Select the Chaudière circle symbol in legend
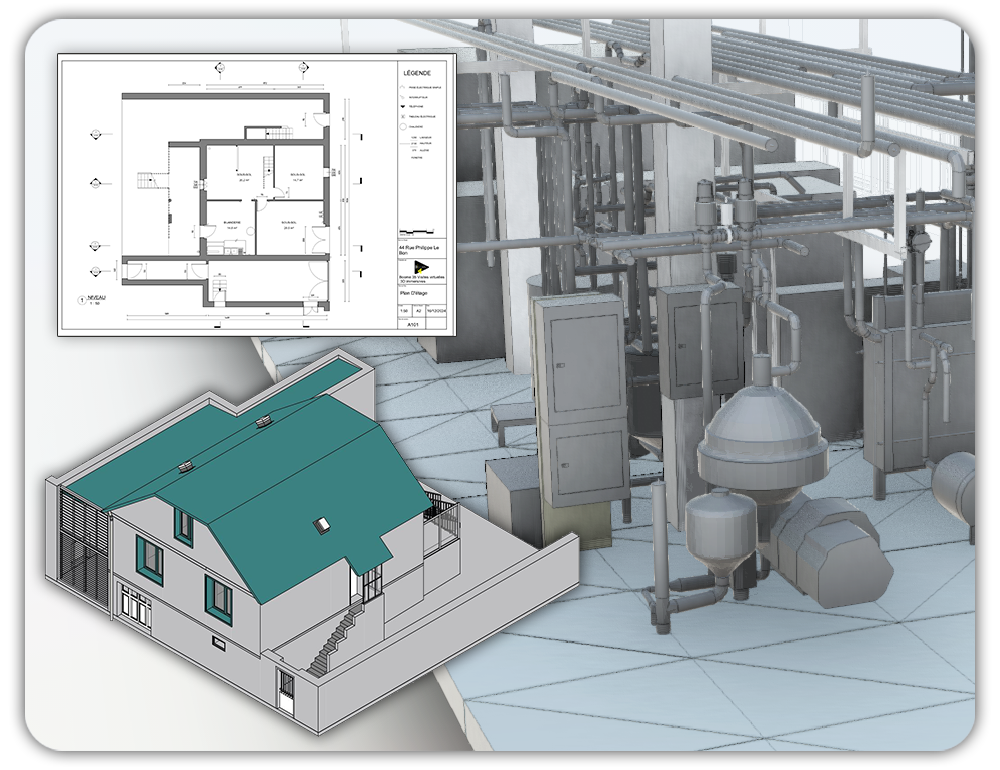Screen dimensions: 1000x770 402,128
